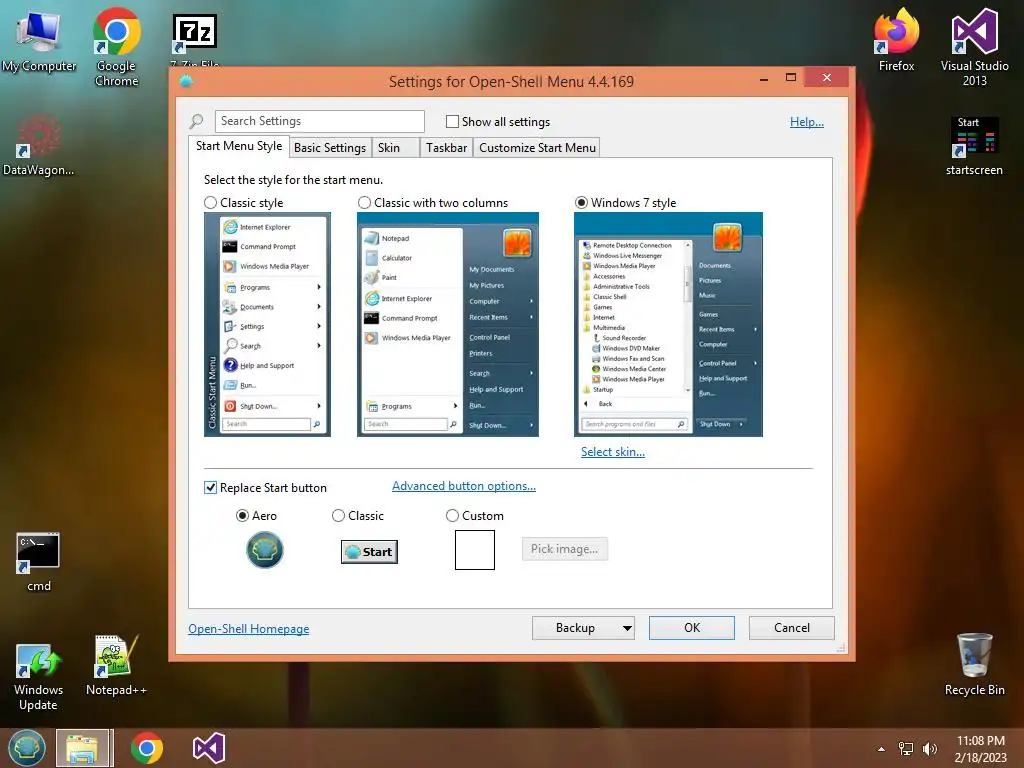Open Visual Studio from the taskbar
This screenshot has height=768, width=1024.
(209, 748)
